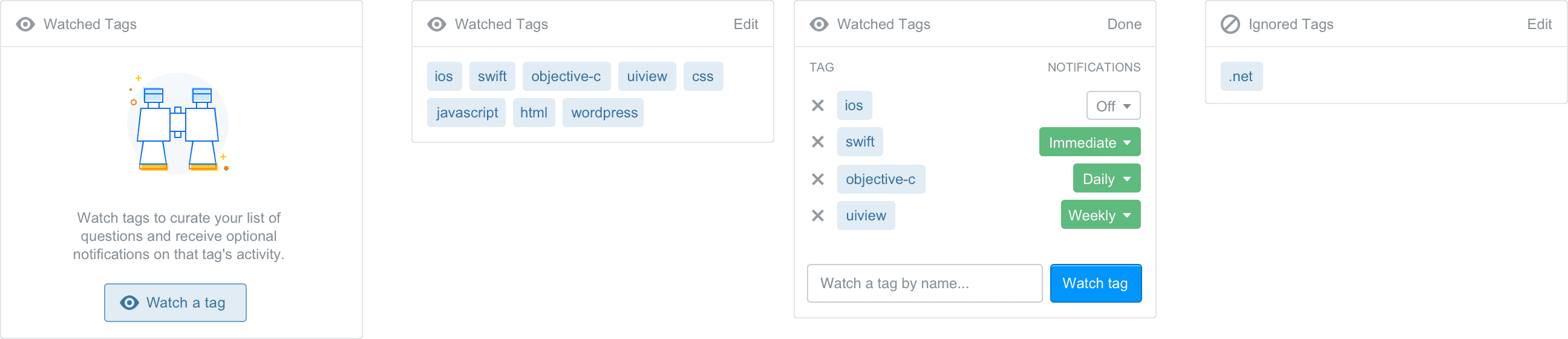Click Edit in the Watched Tags header
The width and height of the screenshot is (1568, 339).
coord(746,24)
